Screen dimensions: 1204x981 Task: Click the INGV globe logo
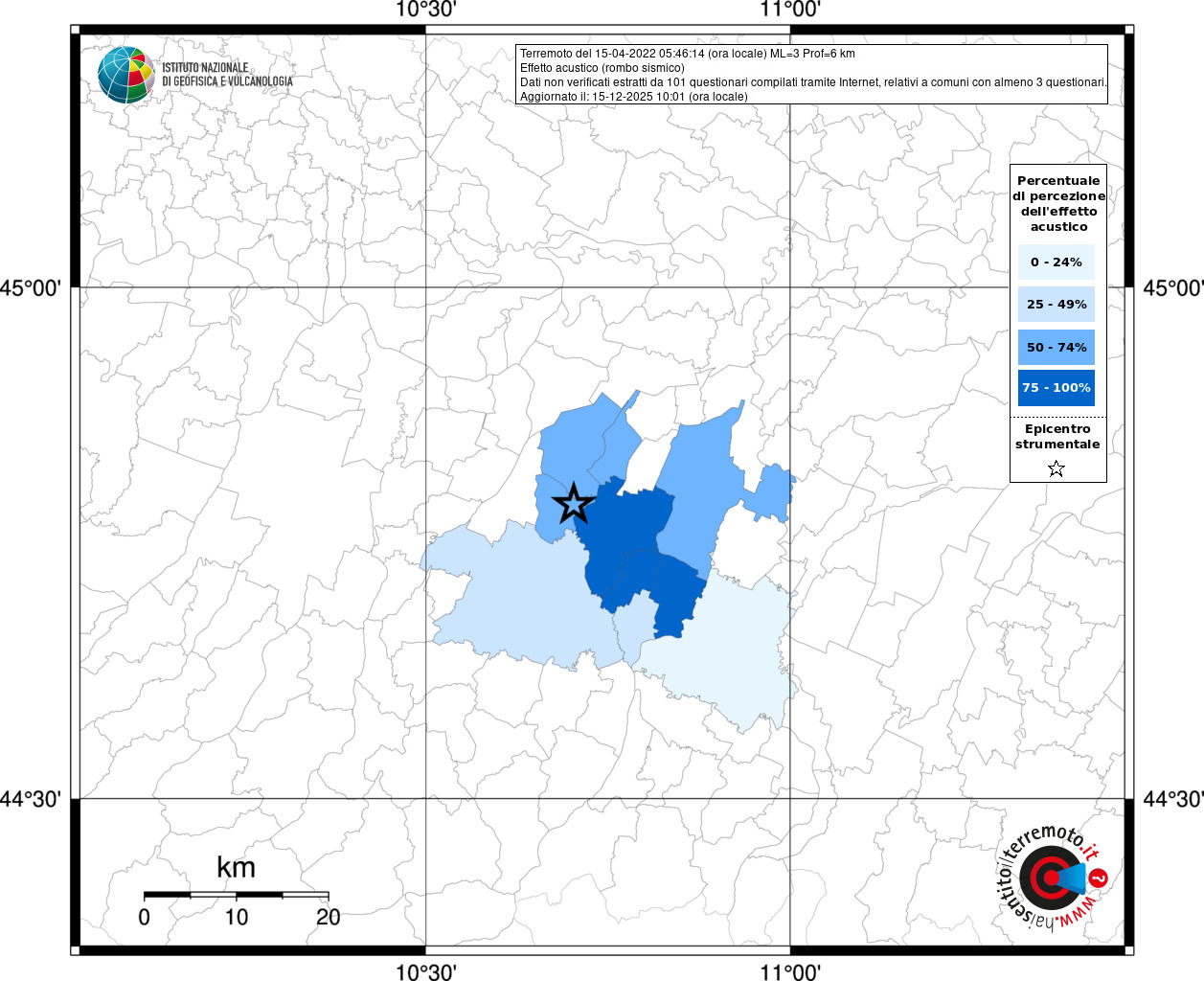(x=125, y=75)
